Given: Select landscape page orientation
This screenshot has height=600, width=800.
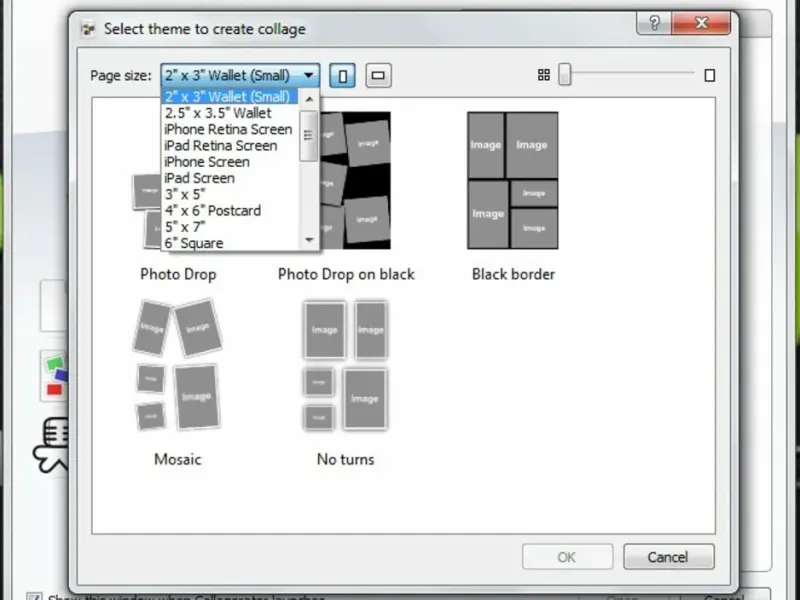Looking at the screenshot, I should point(378,76).
